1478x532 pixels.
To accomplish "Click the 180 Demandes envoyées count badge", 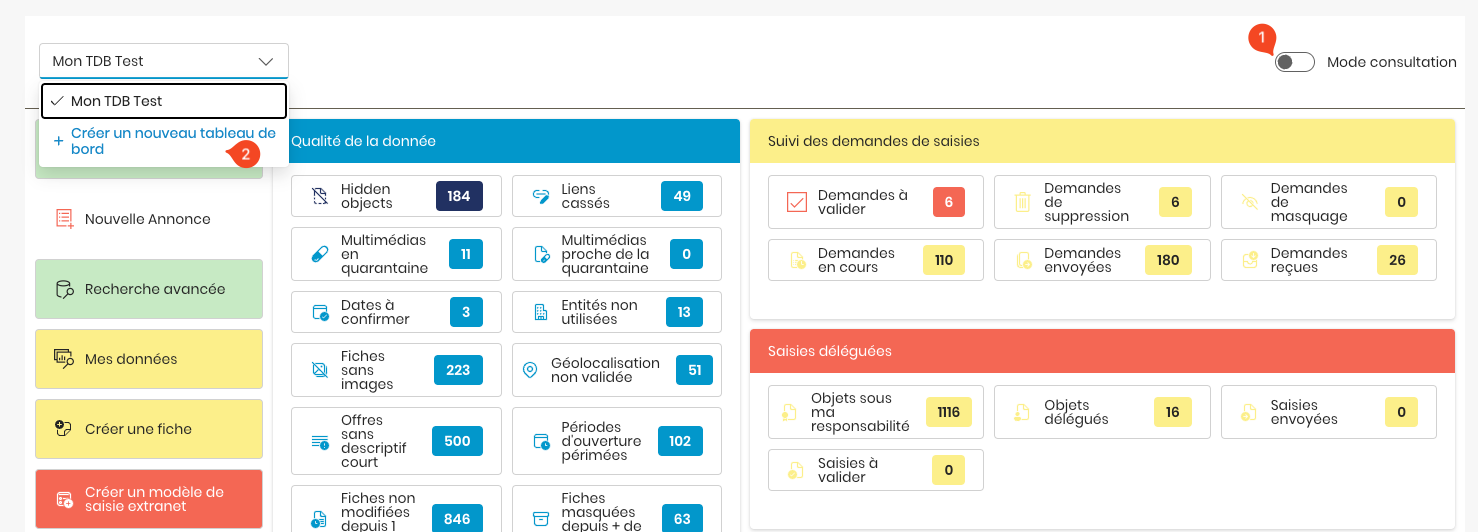I will click(x=1168, y=260).
